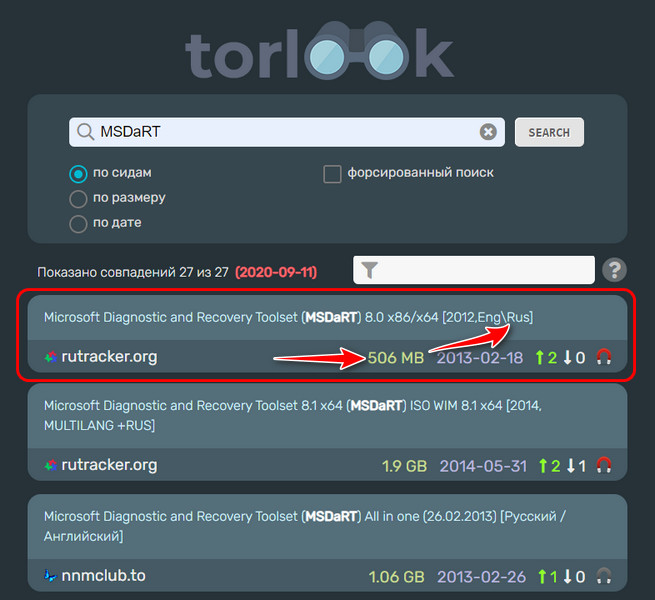Screen dimensions: 655x600
Task: Select the 'по размеру' sort option
Action: click(x=78, y=199)
